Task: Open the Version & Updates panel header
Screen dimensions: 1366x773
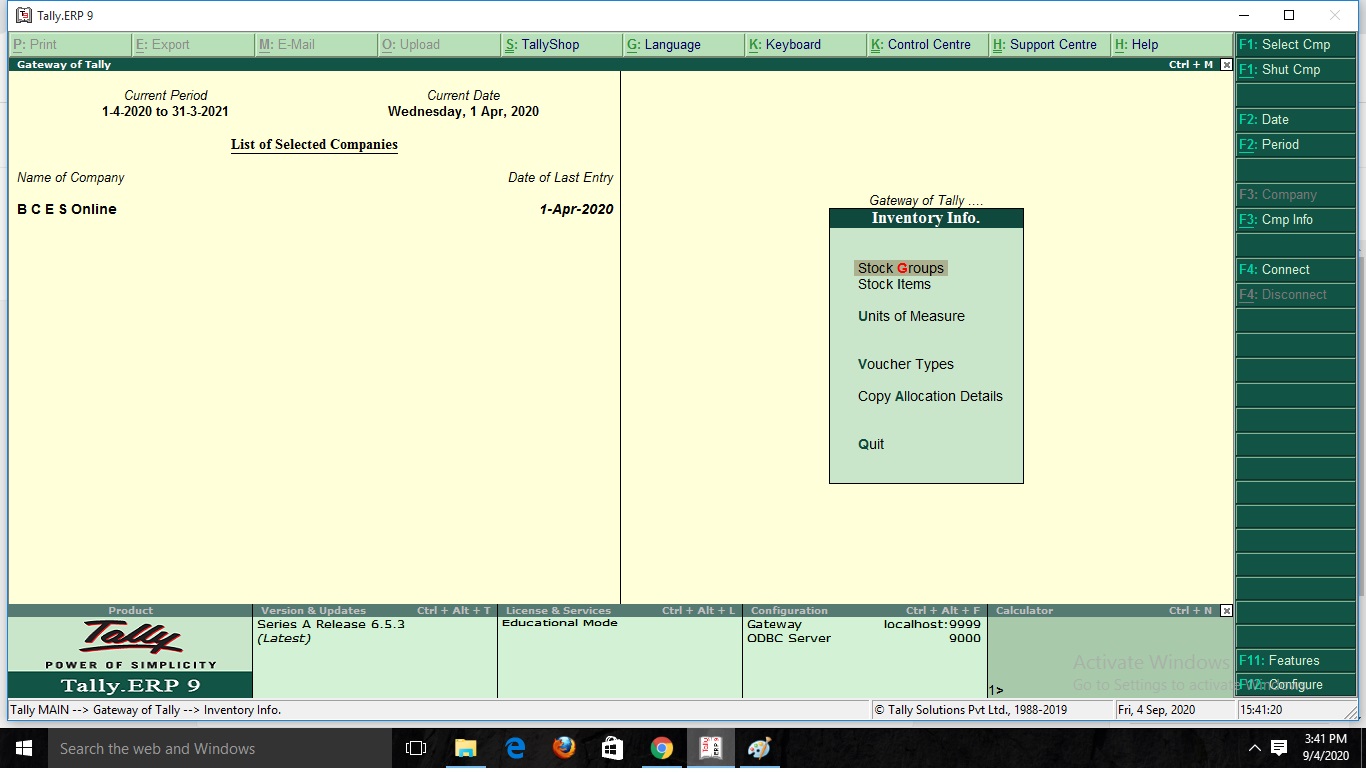Action: (x=375, y=611)
